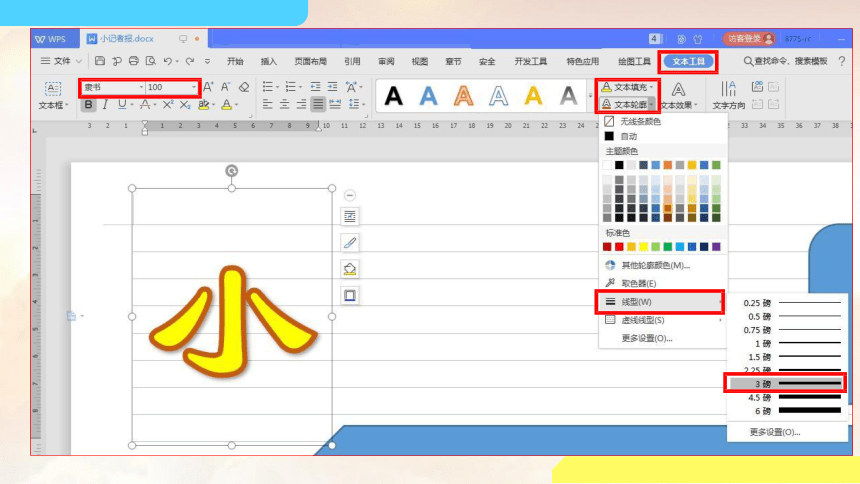Clear formatting with the eraser icon
Screen dimensions: 860x484
click(244, 87)
